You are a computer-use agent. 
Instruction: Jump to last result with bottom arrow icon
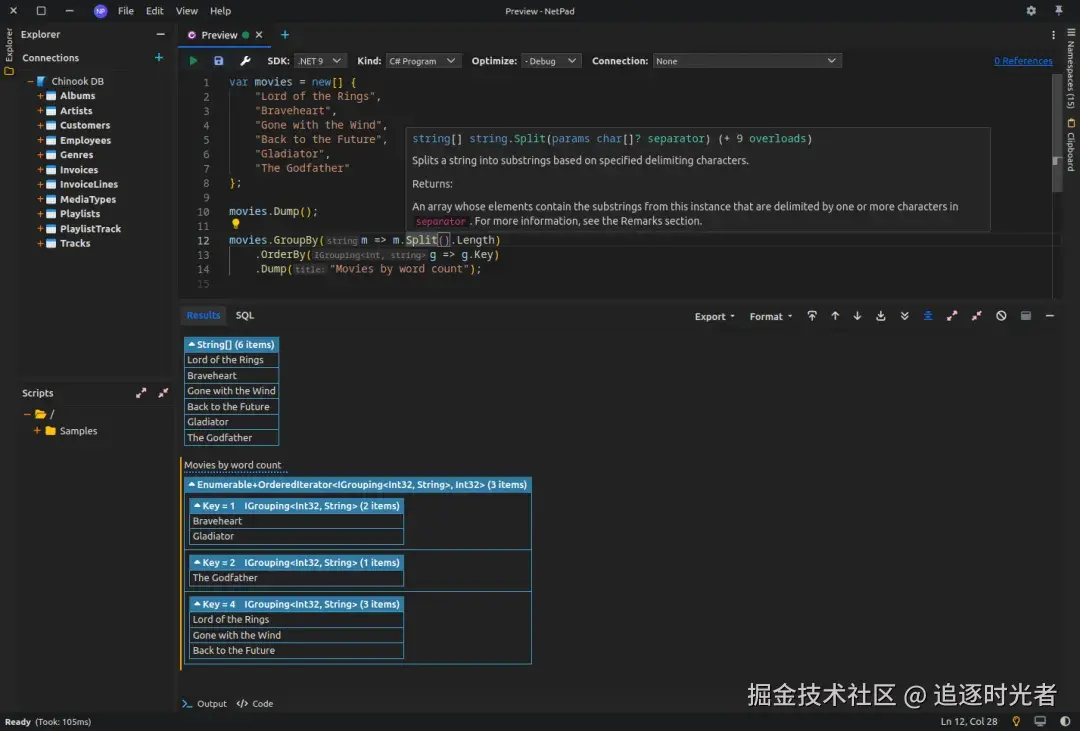click(x=880, y=316)
